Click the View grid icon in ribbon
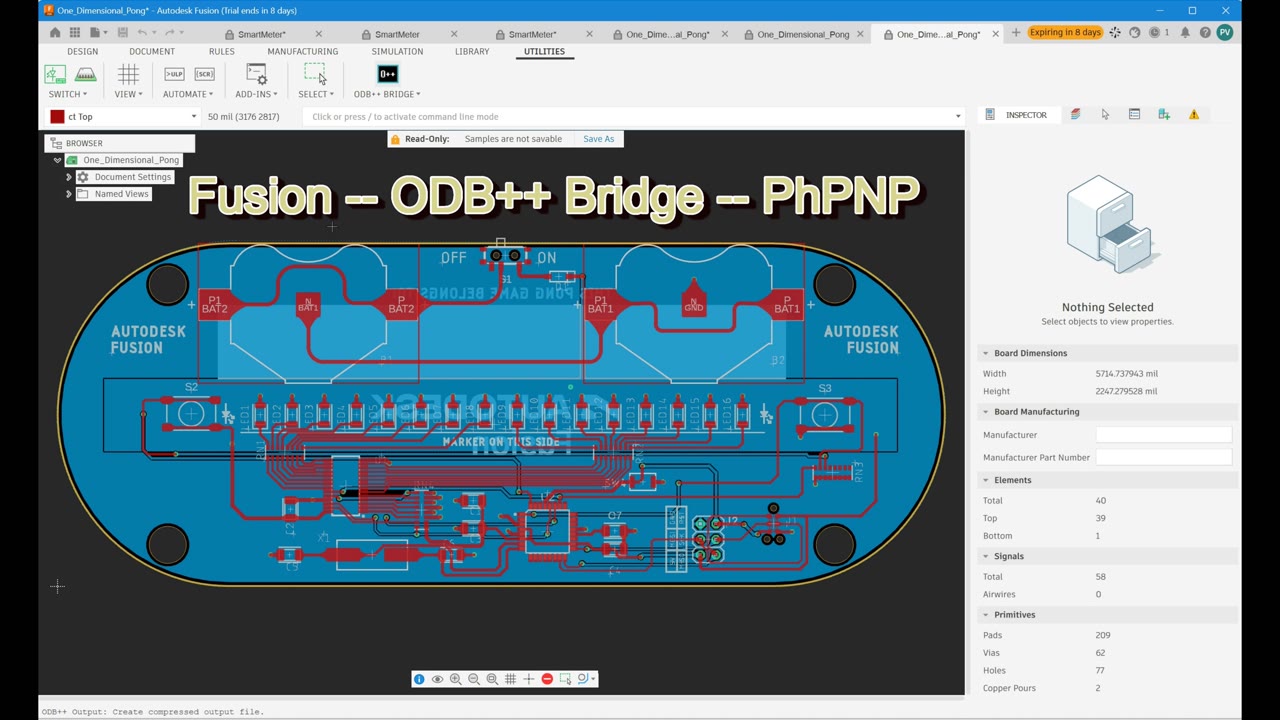The height and width of the screenshot is (720, 1280). click(x=128, y=74)
